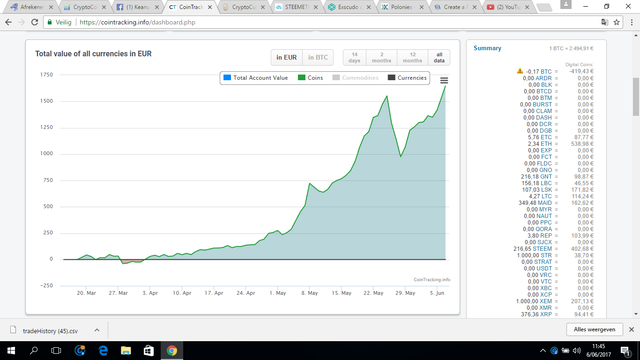The height and width of the screenshot is (360, 640).
Task: Go back with browser back arrow
Action: [8, 22]
